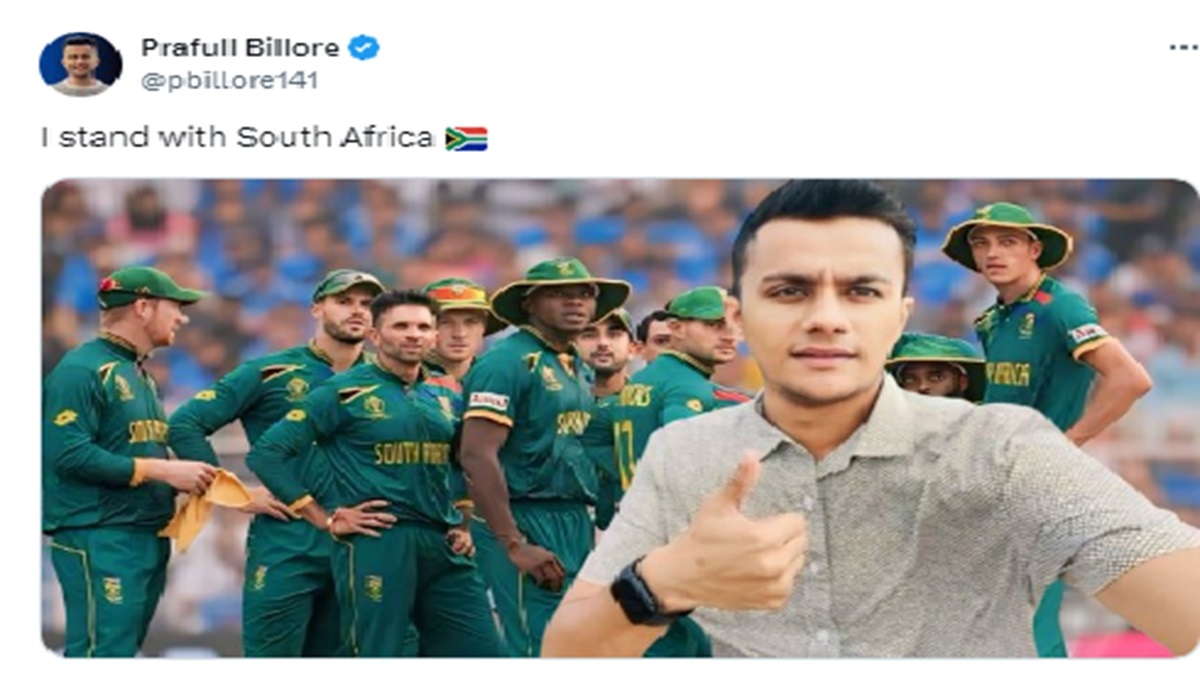The width and height of the screenshot is (1200, 675).
Task: Click the far-right player's wide-brim hat
Action: [x=1006, y=232]
